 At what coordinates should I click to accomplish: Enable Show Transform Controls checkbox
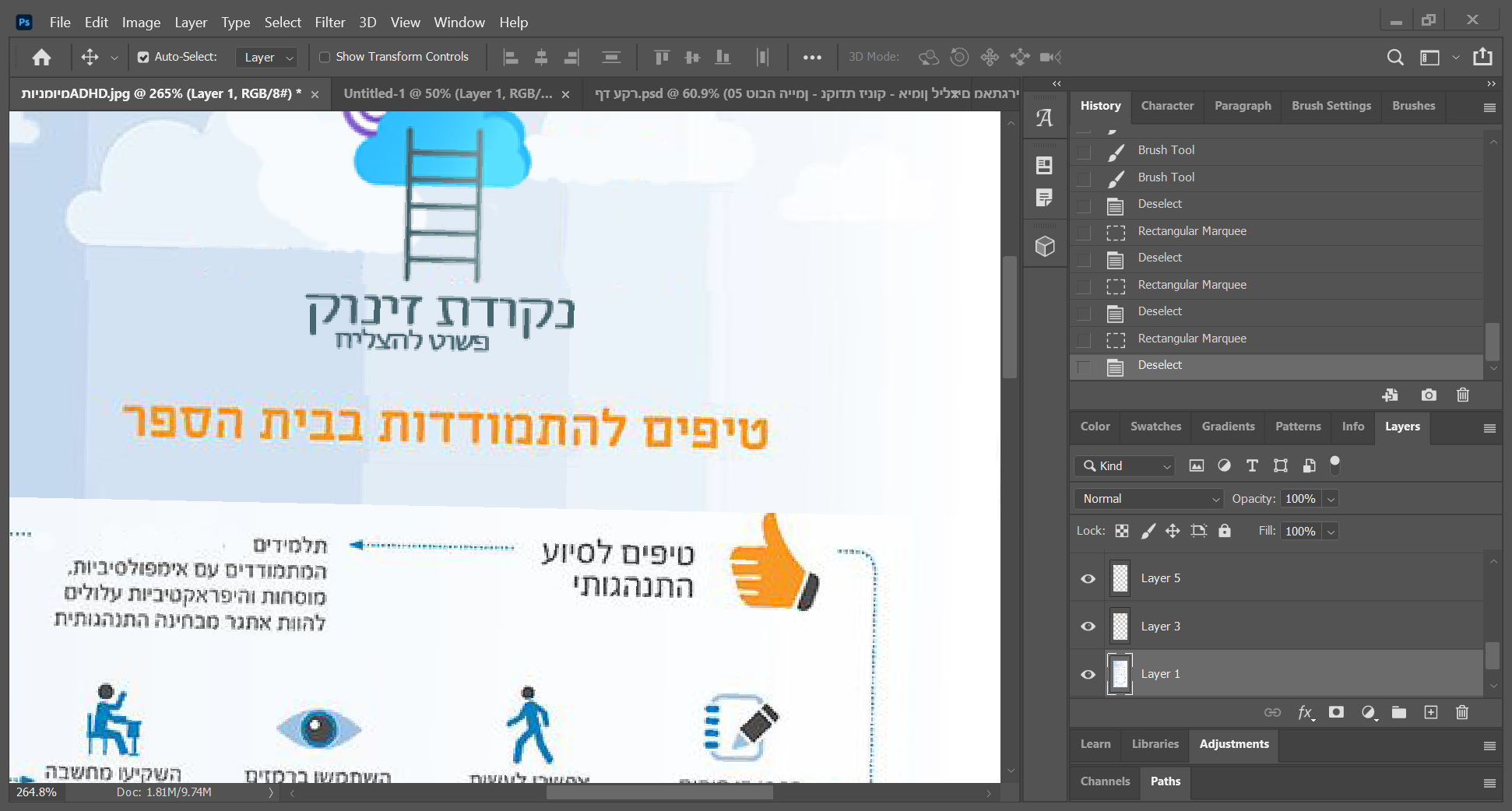pos(325,57)
